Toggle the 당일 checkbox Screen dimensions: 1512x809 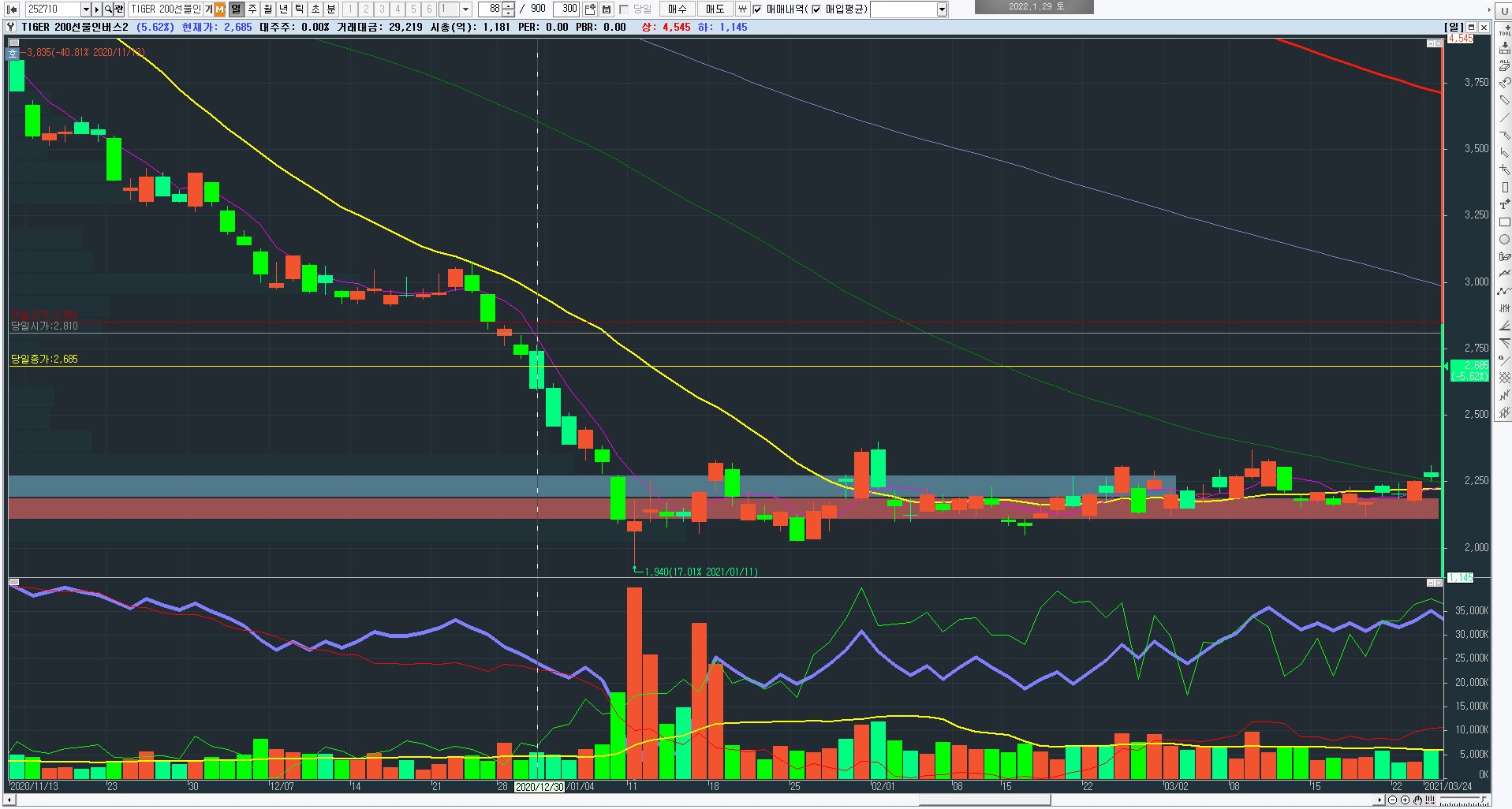tap(624, 9)
